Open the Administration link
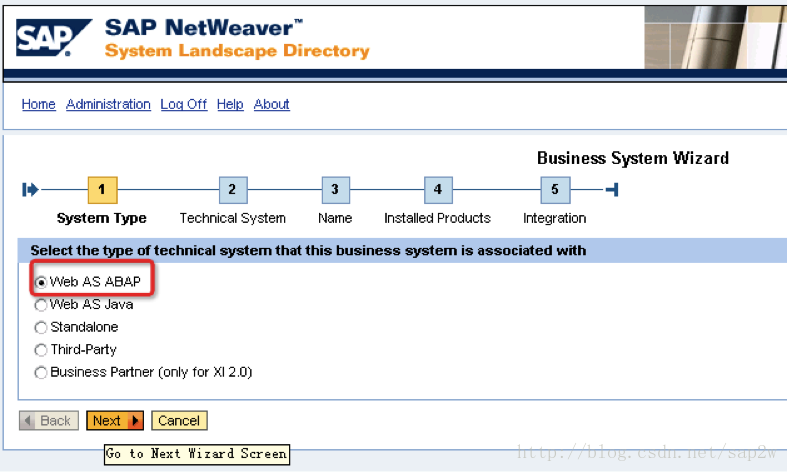Viewport: 788px width, 472px height. coord(109,105)
